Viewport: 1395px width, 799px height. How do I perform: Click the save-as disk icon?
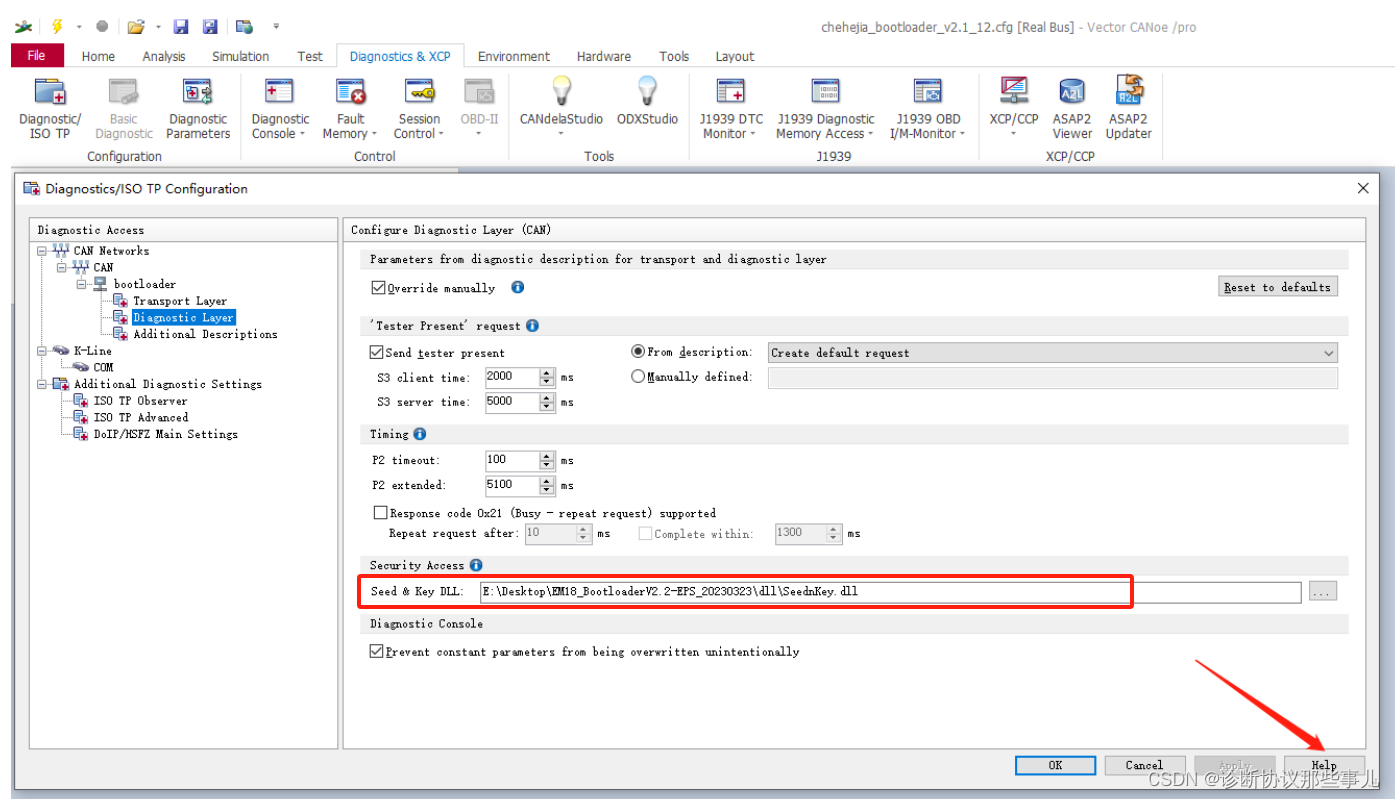pyautogui.click(x=210, y=26)
